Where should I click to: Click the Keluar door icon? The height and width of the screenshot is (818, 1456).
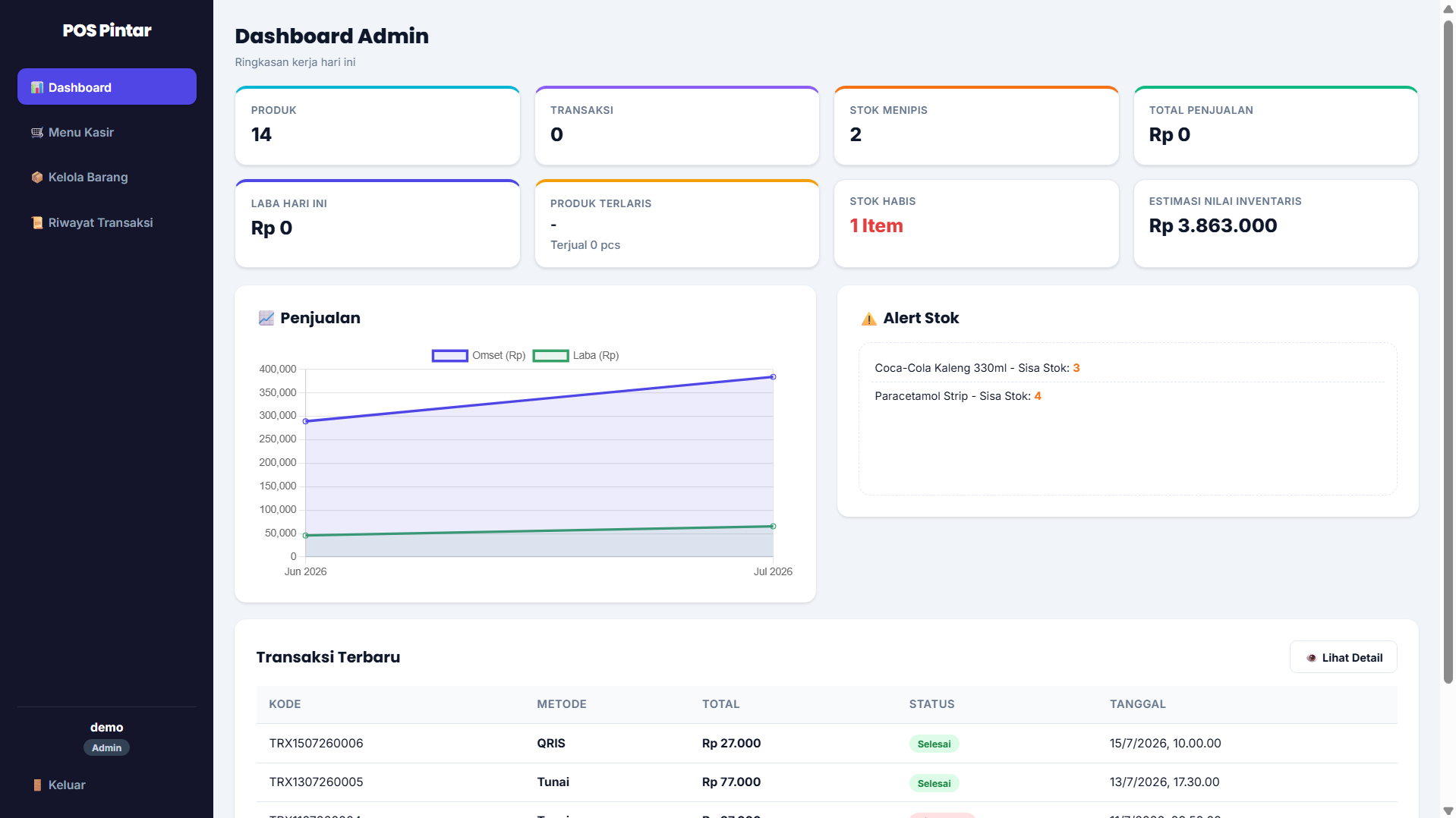[x=36, y=785]
